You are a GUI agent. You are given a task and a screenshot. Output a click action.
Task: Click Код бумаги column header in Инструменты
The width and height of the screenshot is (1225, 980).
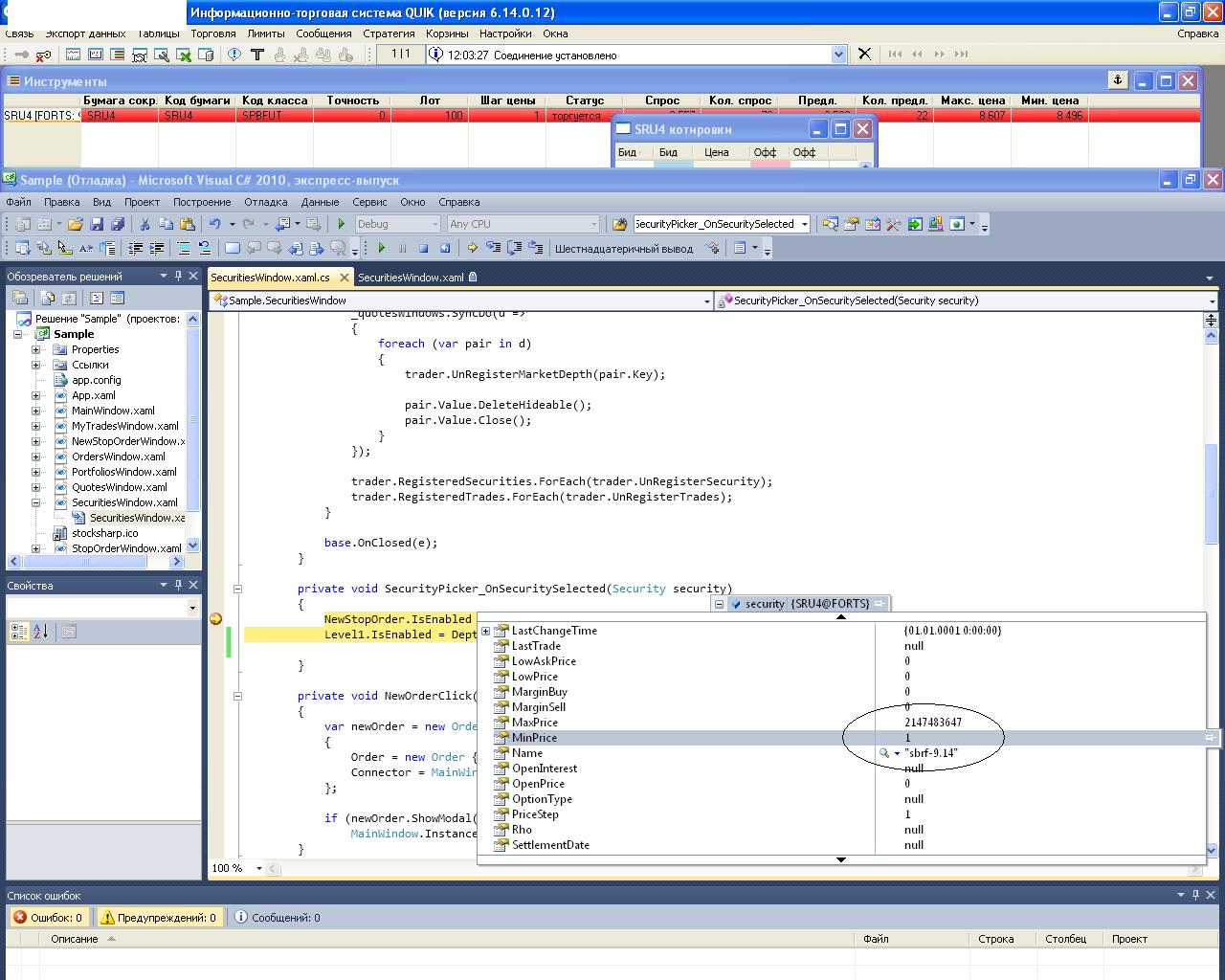click(x=197, y=100)
